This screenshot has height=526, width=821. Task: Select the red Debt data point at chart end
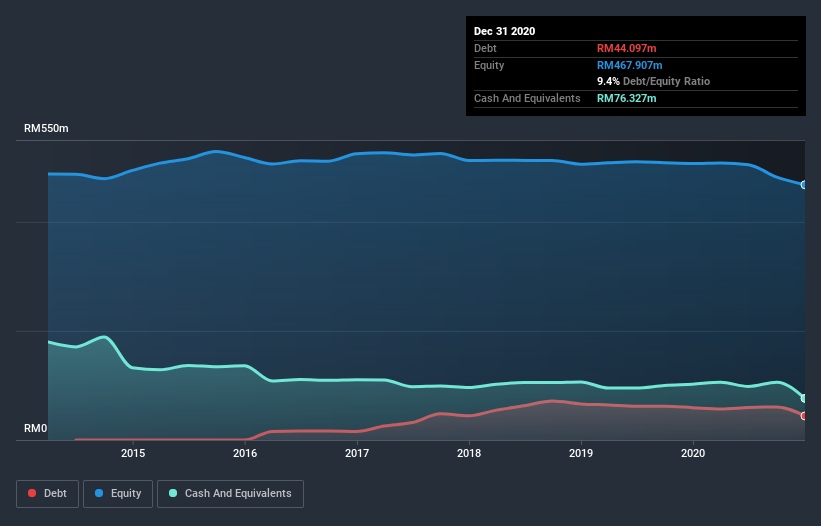coord(804,416)
